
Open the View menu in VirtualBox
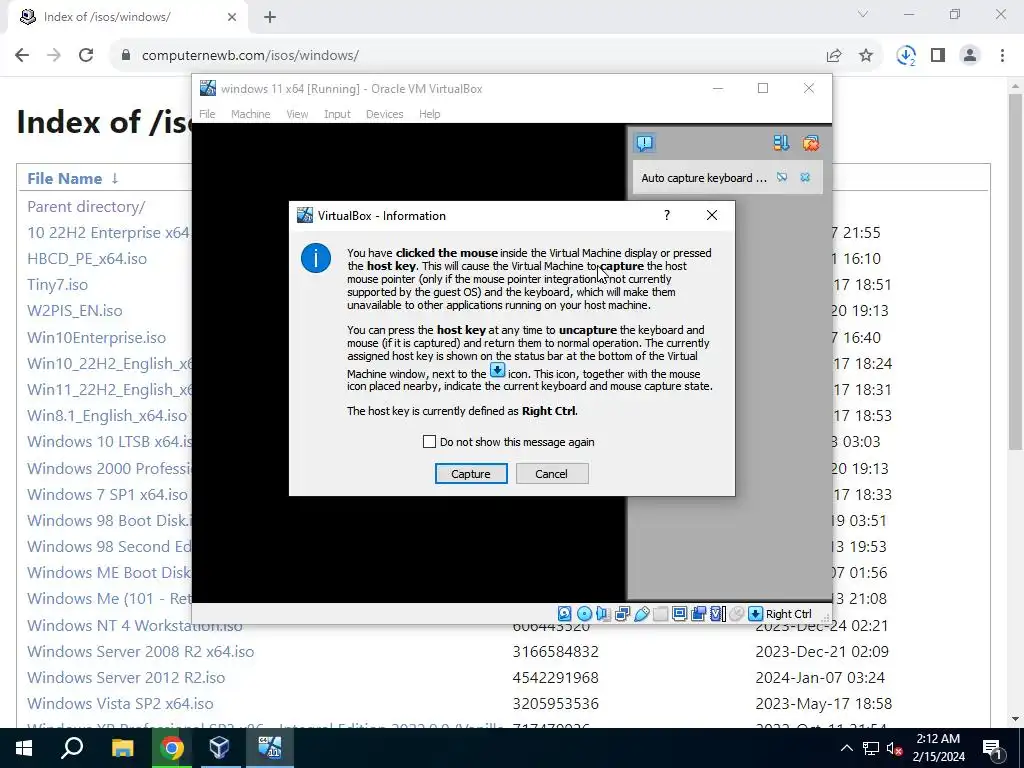pos(296,114)
